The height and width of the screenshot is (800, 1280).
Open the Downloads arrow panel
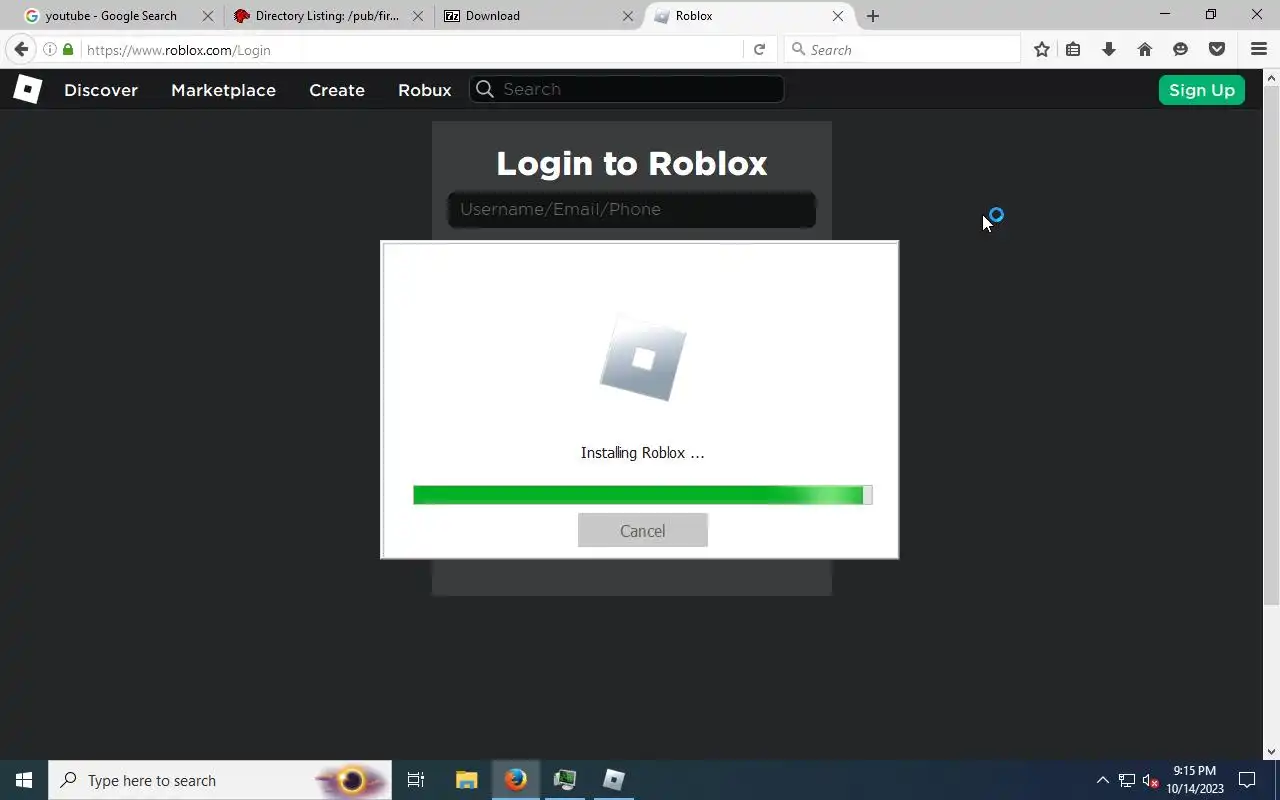pyautogui.click(x=1109, y=49)
